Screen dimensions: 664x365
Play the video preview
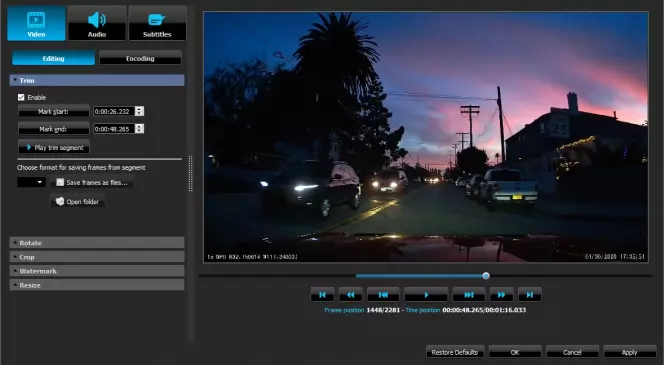426,295
